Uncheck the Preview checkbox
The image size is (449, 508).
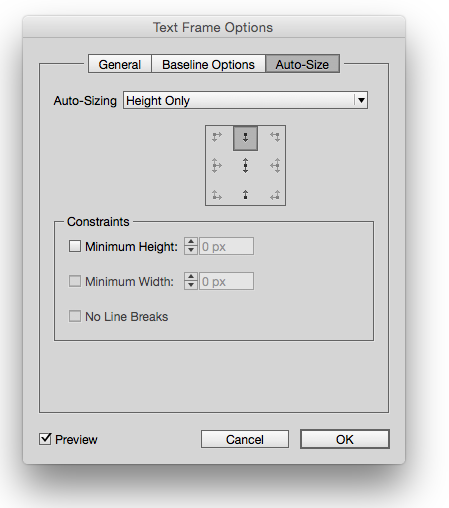coord(45,439)
